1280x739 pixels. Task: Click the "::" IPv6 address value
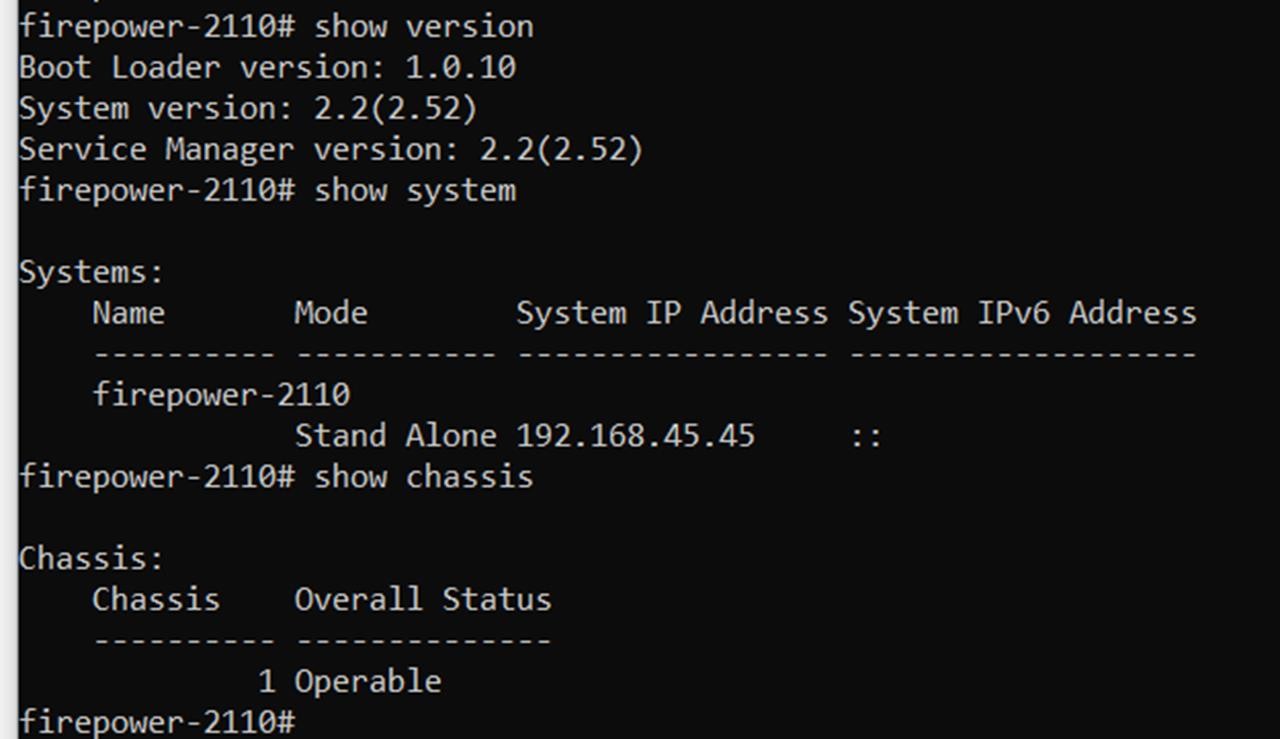[866, 436]
